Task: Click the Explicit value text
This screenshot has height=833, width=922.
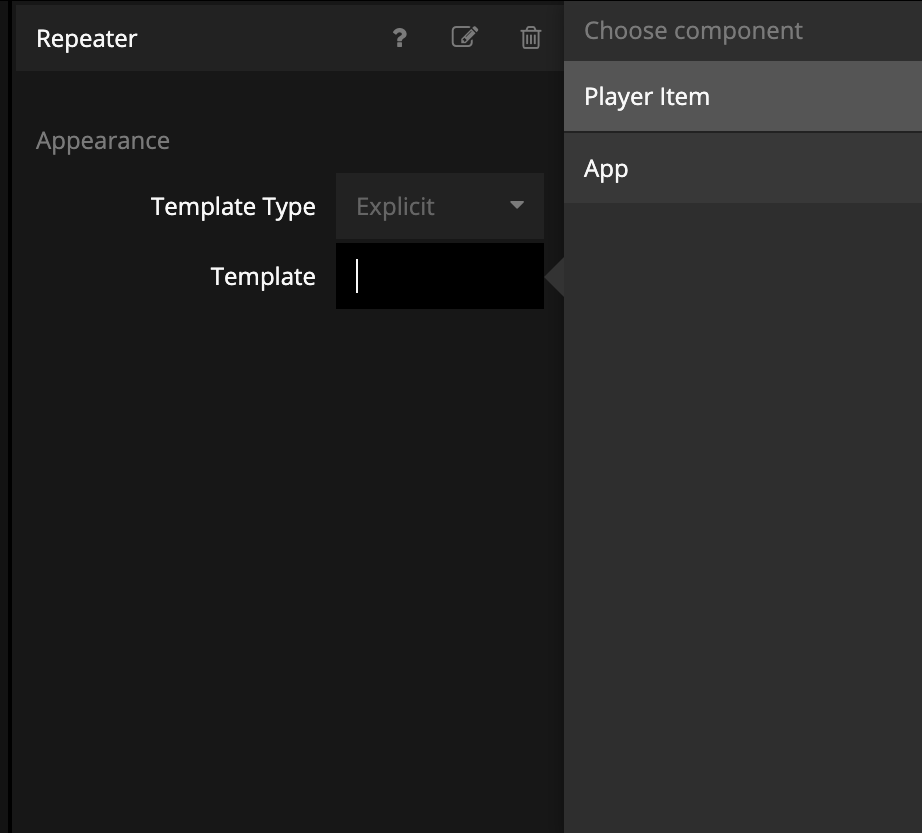Action: 396,207
